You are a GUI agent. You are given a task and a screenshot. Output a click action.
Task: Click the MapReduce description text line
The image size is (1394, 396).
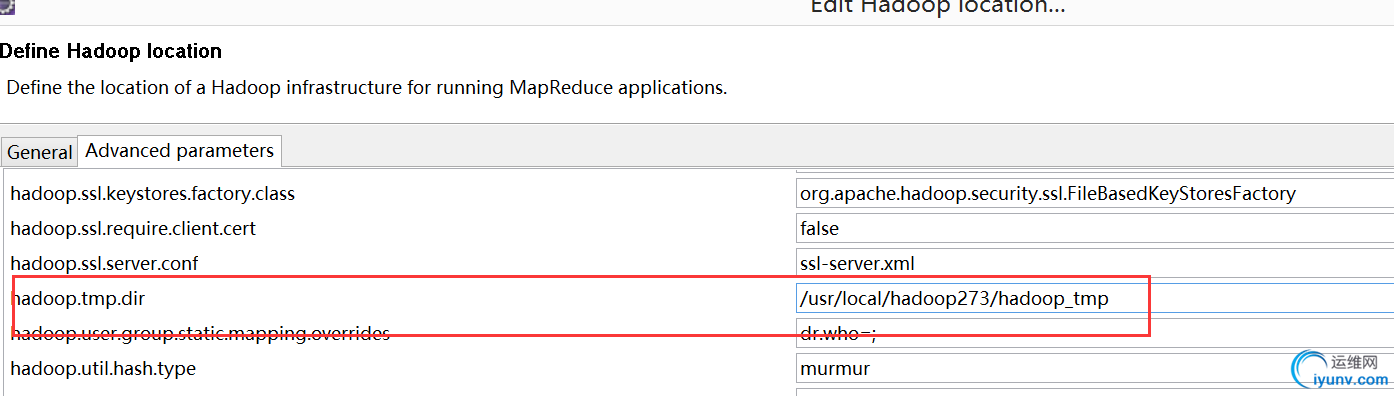coord(367,87)
